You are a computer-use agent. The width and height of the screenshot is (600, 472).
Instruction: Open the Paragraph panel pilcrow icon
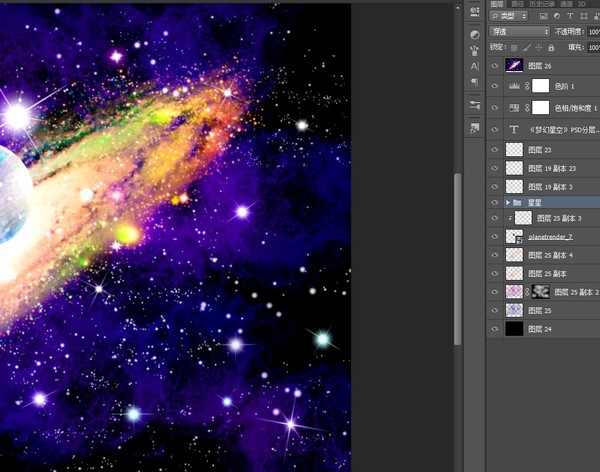(x=474, y=82)
